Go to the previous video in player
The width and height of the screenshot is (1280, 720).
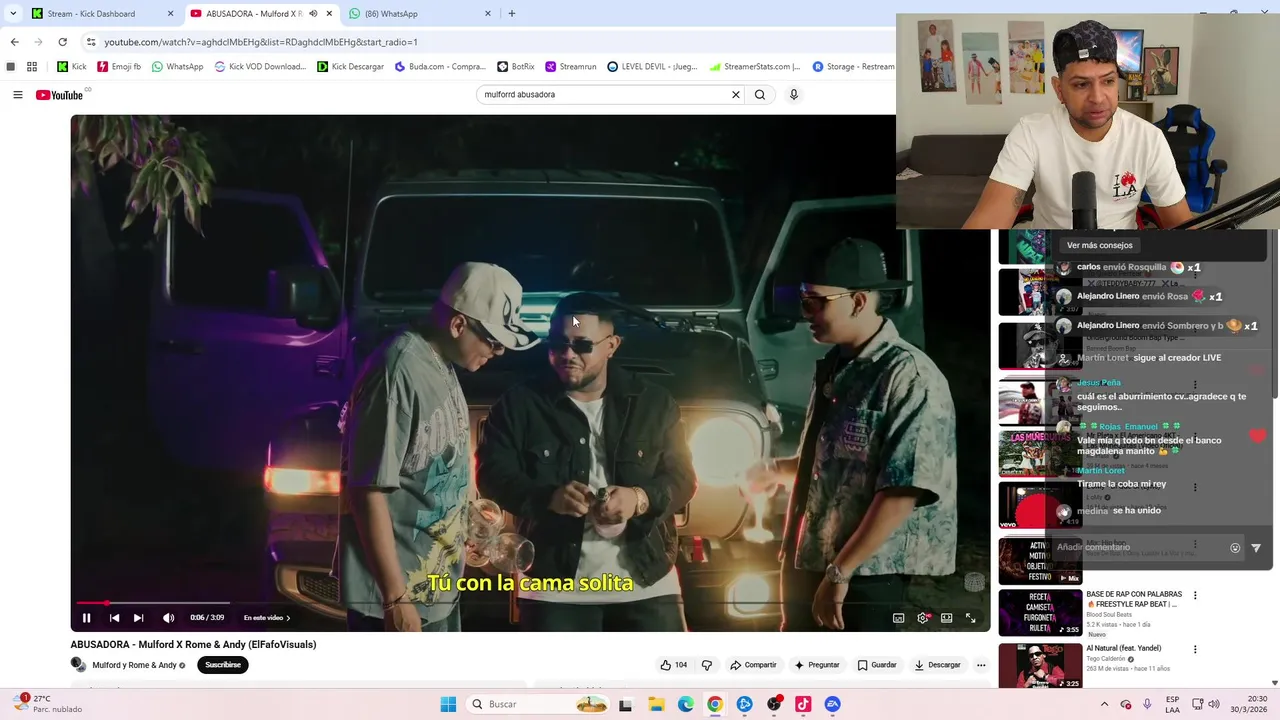pos(114,618)
